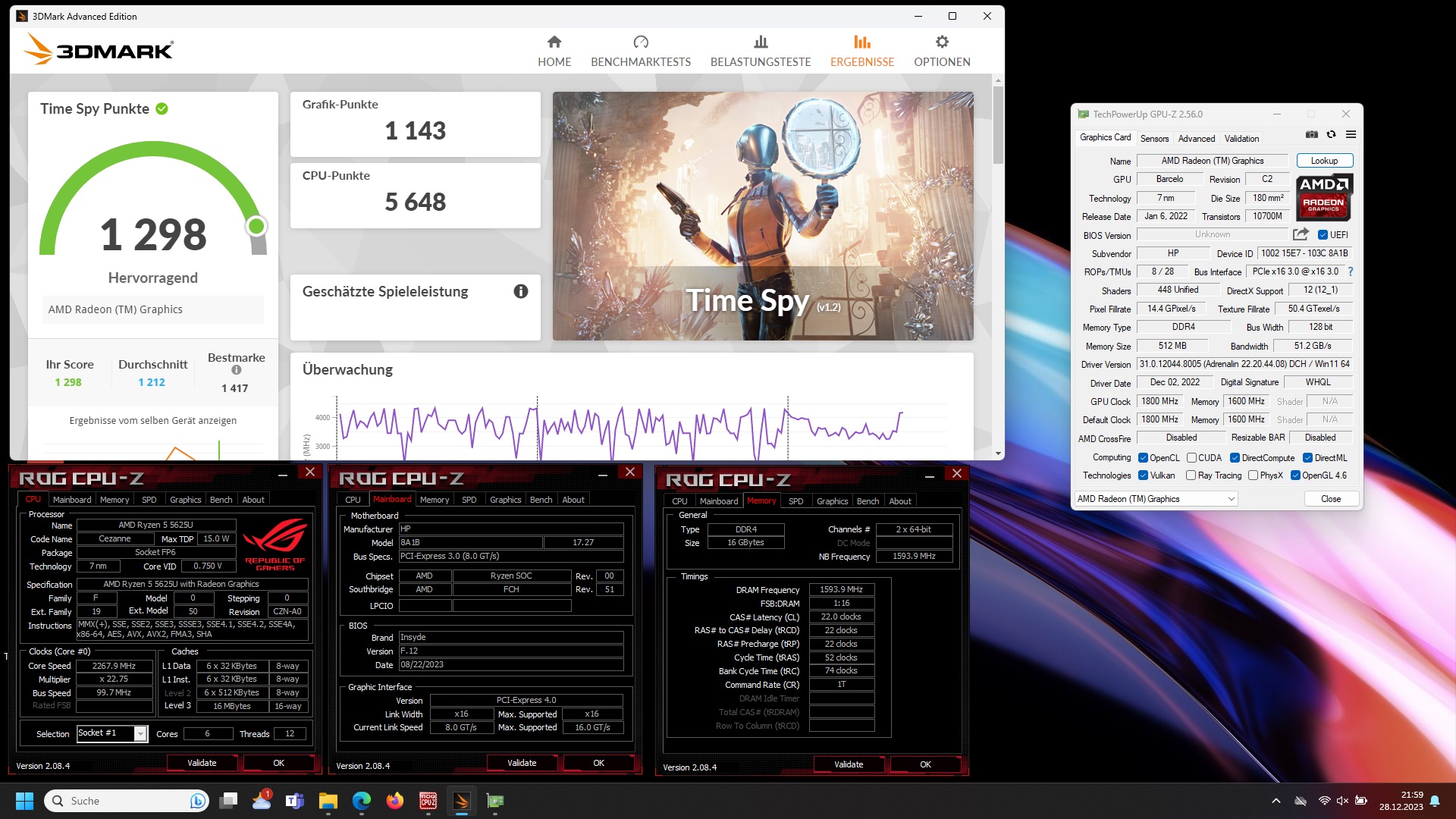The image size is (1456, 819).
Task: Switch to Sensors tab in GPU-Z
Action: 1154,139
